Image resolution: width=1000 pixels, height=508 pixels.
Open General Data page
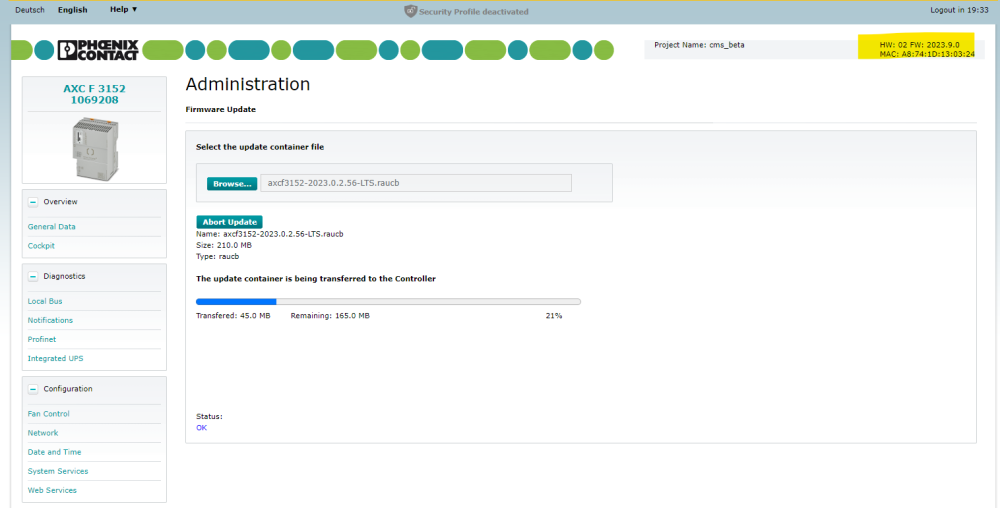pyautogui.click(x=52, y=227)
